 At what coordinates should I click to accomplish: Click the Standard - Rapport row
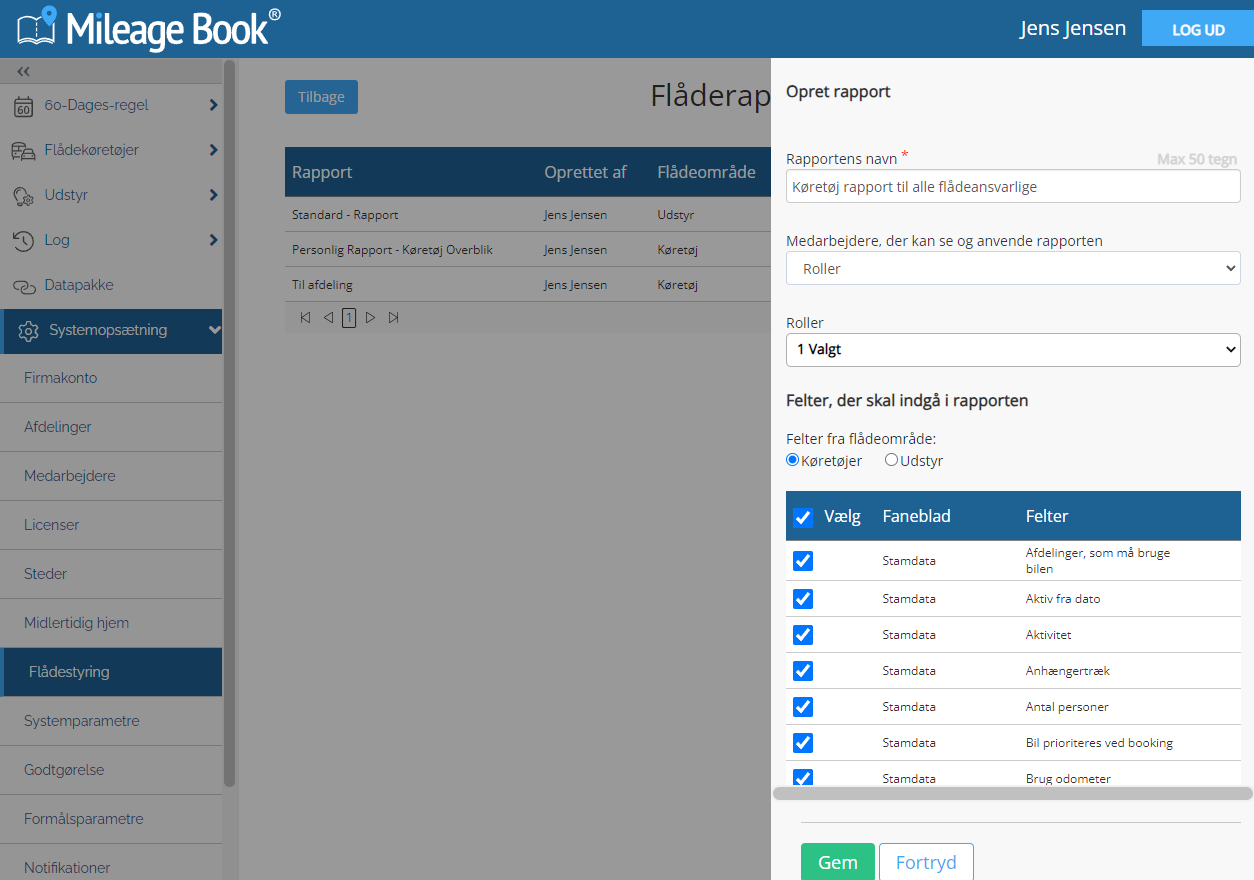click(x=528, y=215)
